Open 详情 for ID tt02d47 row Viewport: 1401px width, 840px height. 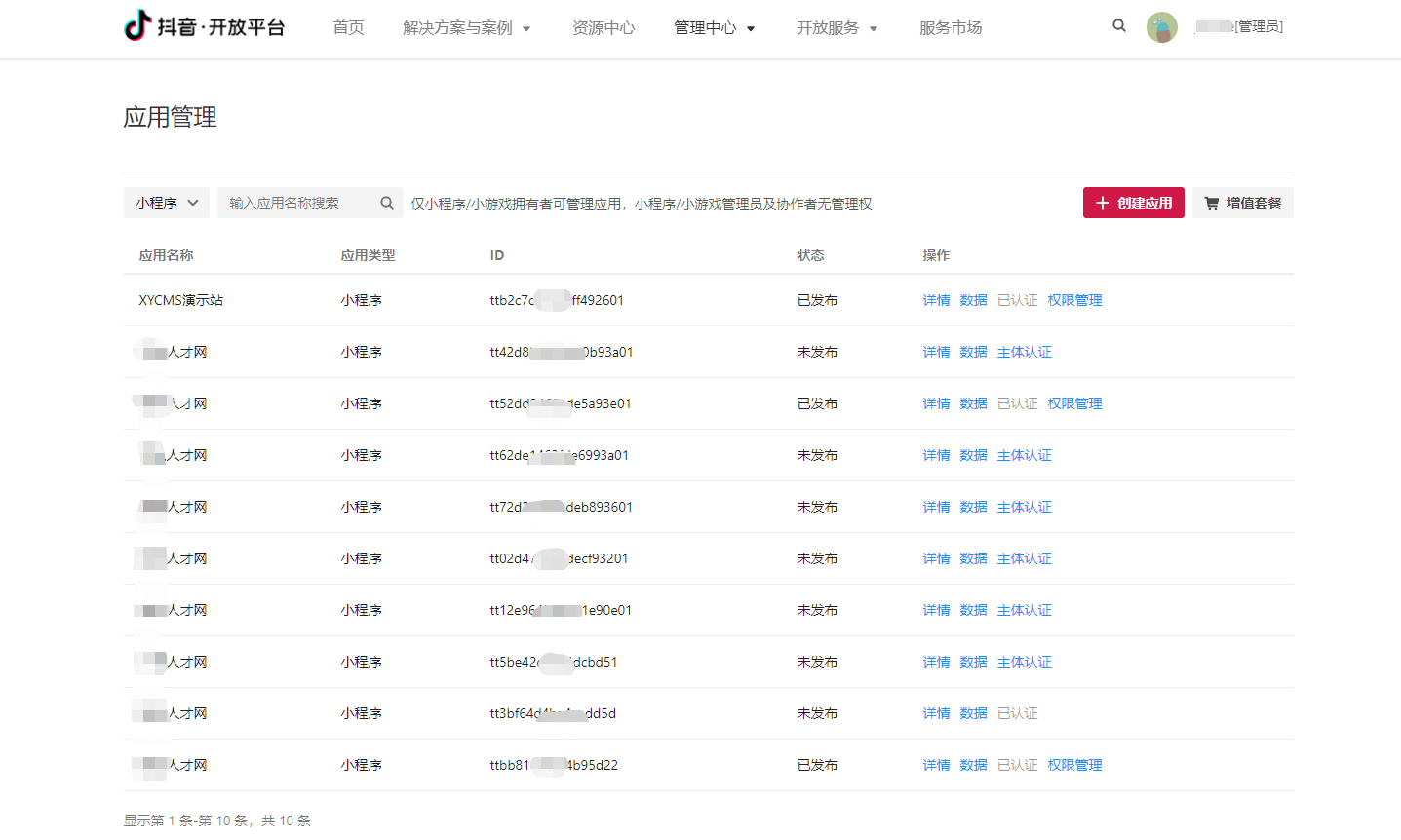coord(936,558)
